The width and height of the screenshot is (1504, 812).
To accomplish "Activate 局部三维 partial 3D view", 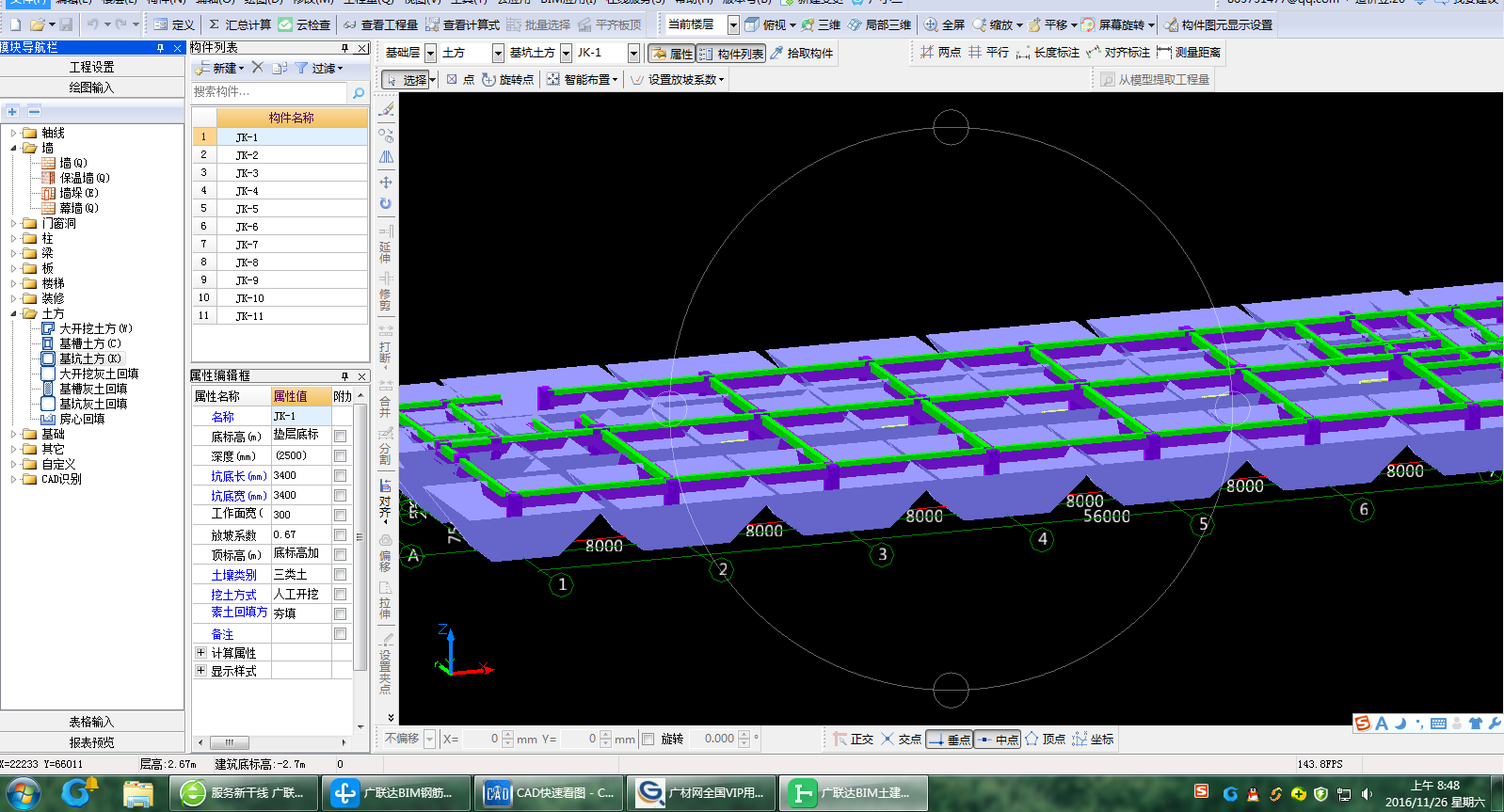I will [880, 24].
